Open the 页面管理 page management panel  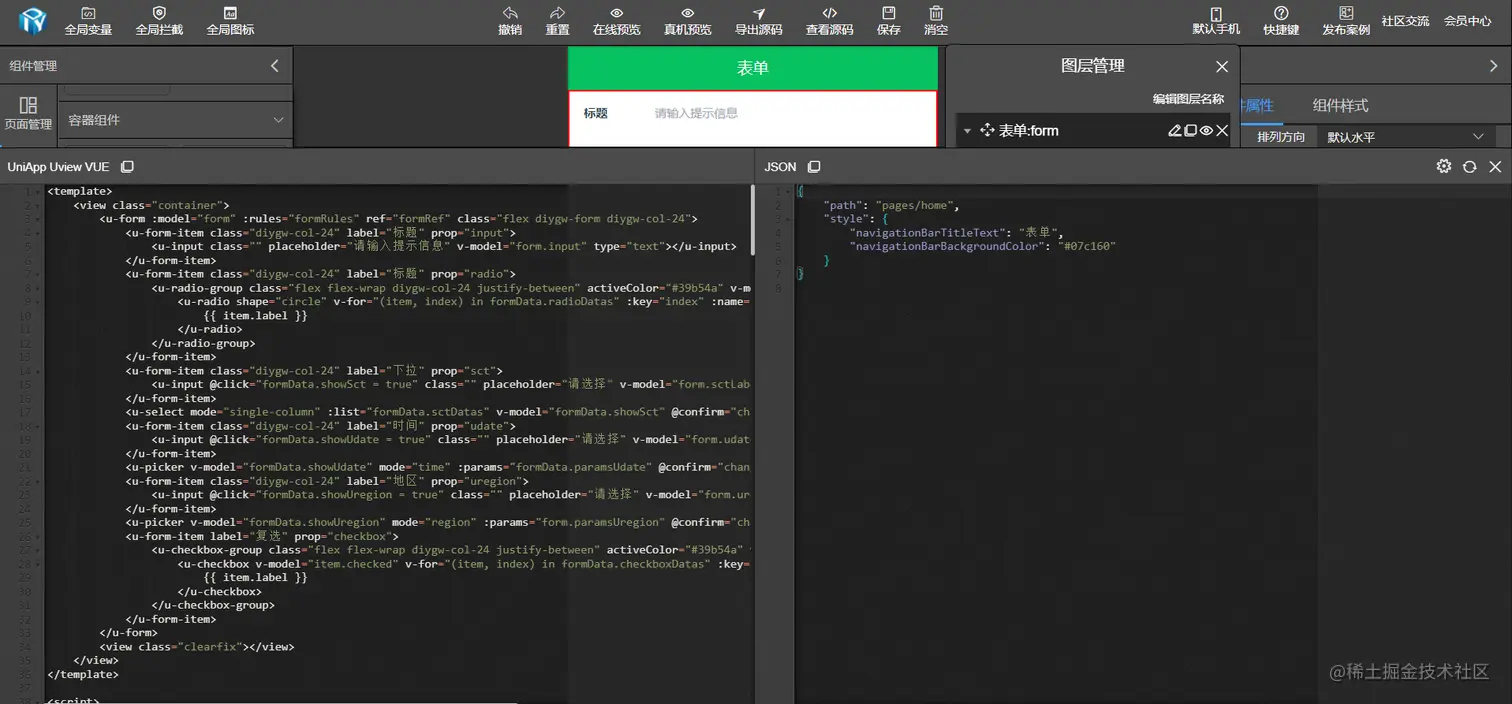(28, 114)
